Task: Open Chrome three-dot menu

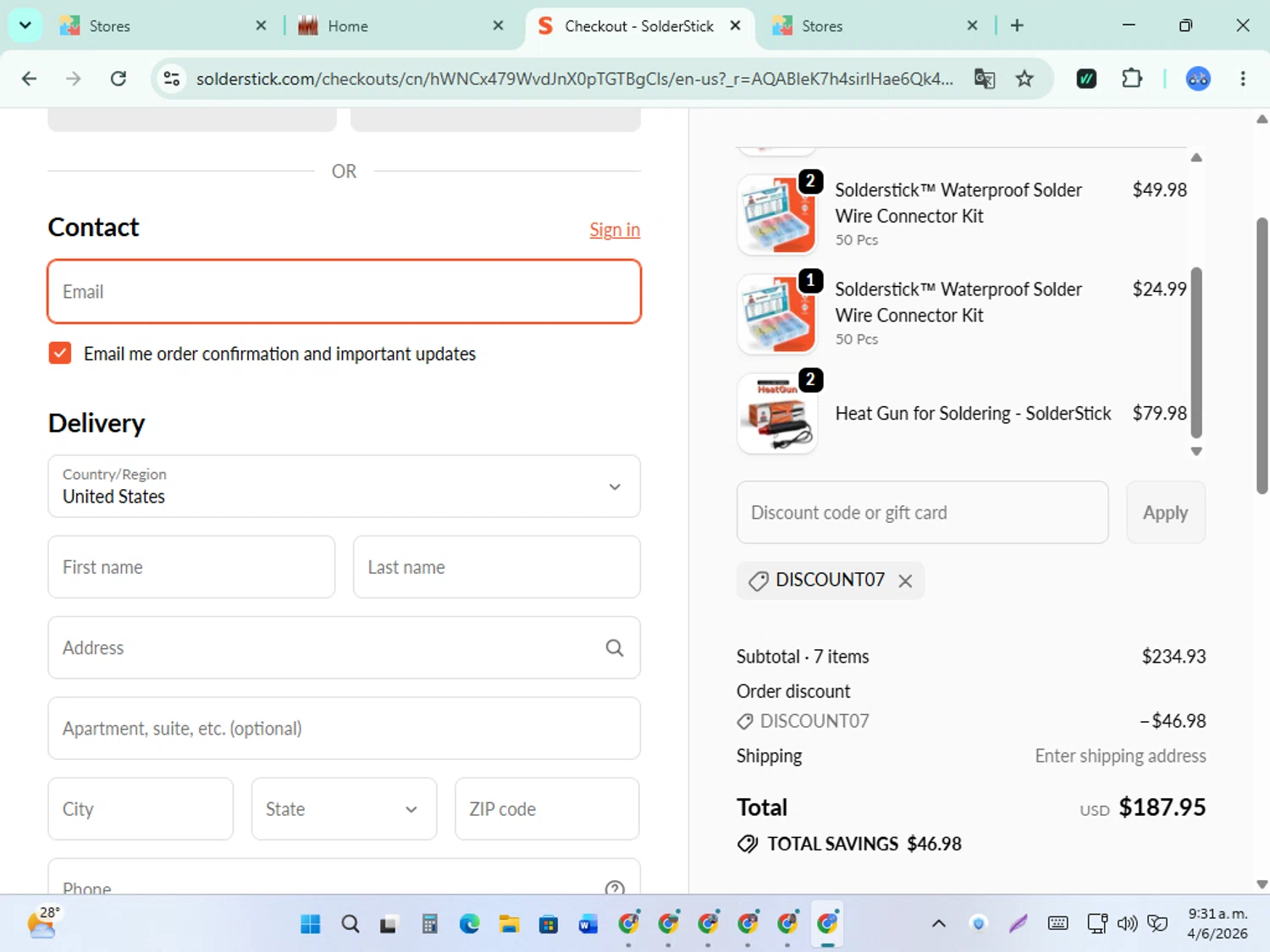Action: 1243,79
